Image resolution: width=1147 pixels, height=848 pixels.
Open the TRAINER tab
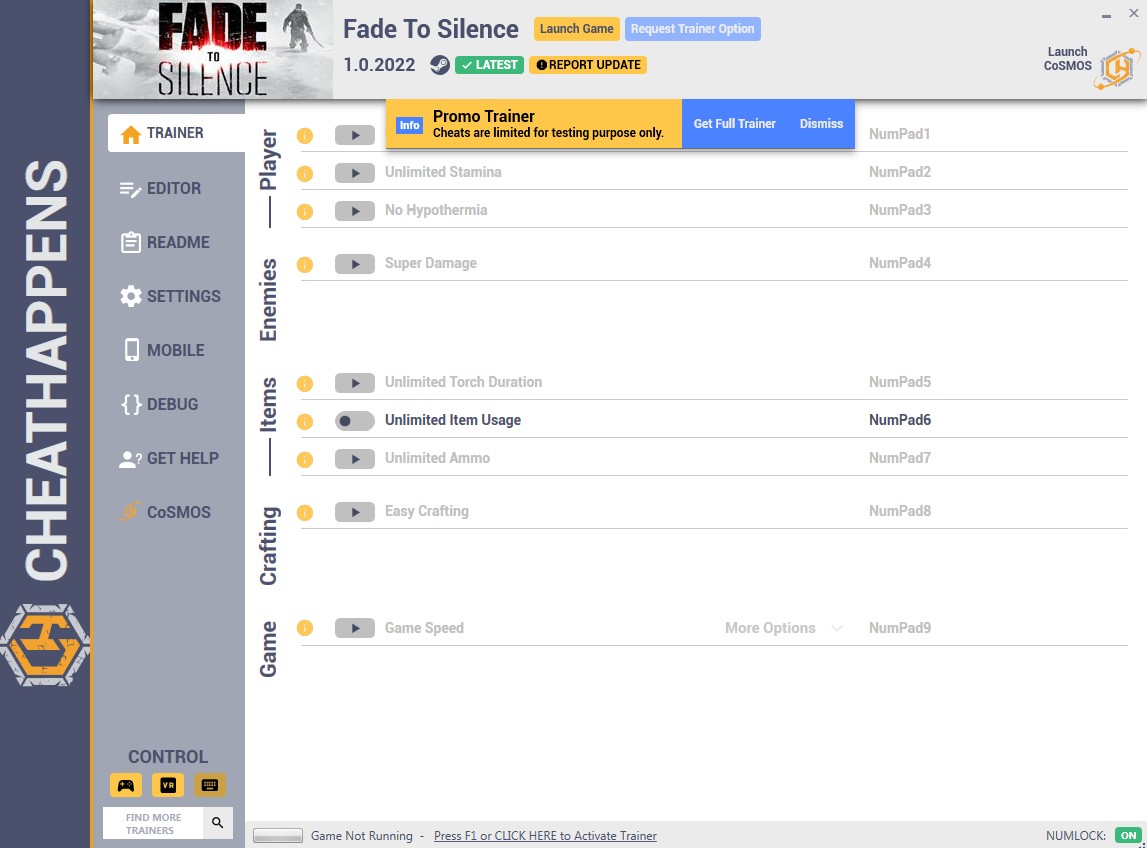click(x=176, y=133)
